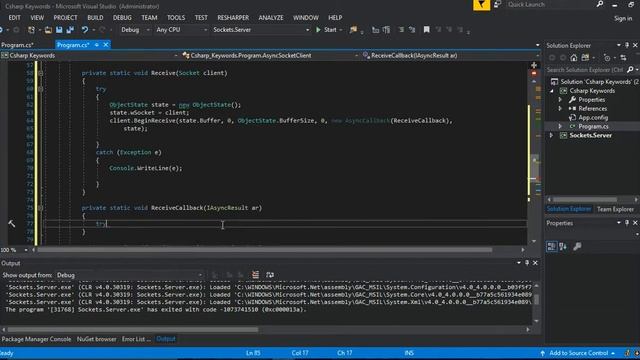Click the Save icon in toolbar
Viewport: 640px width, 360px height.
(x=59, y=30)
